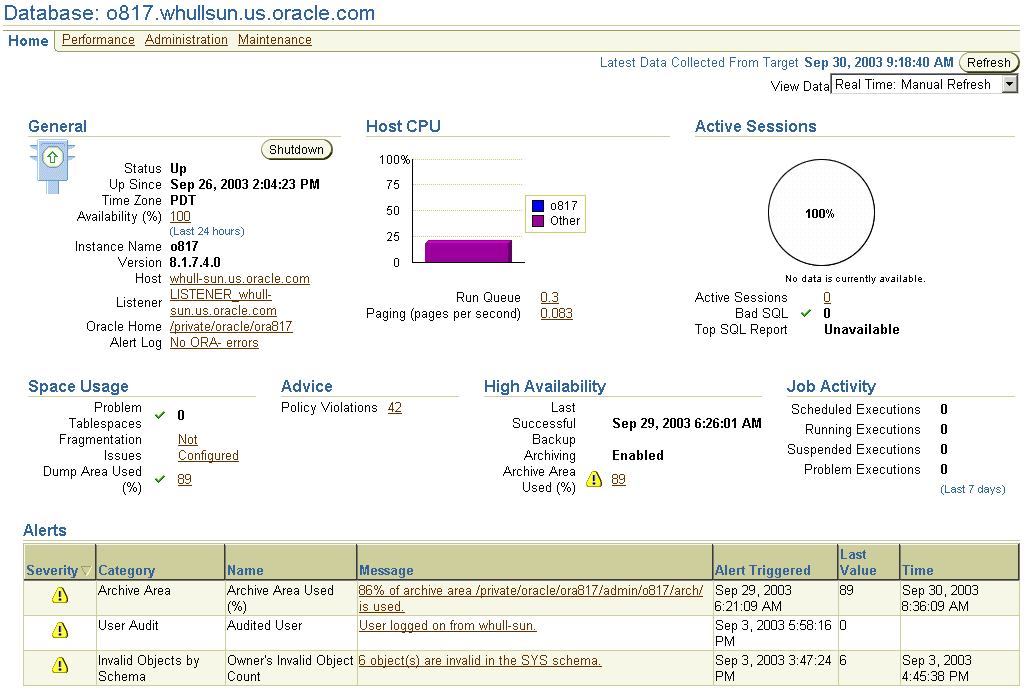Open the Administration tab

pyautogui.click(x=186, y=40)
